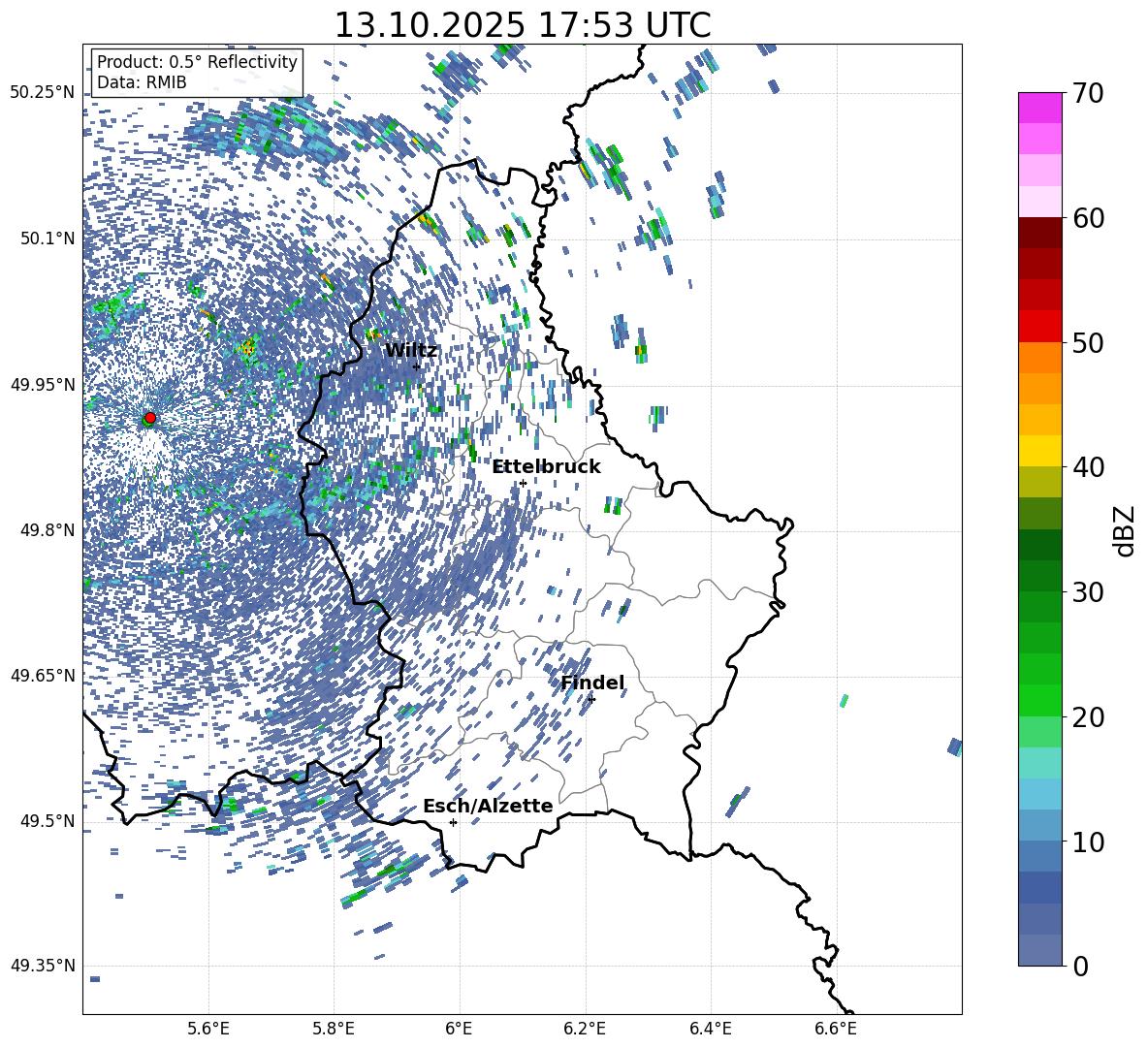Click the Findel location cross marker
The width and height of the screenshot is (1148, 1048).
591,699
